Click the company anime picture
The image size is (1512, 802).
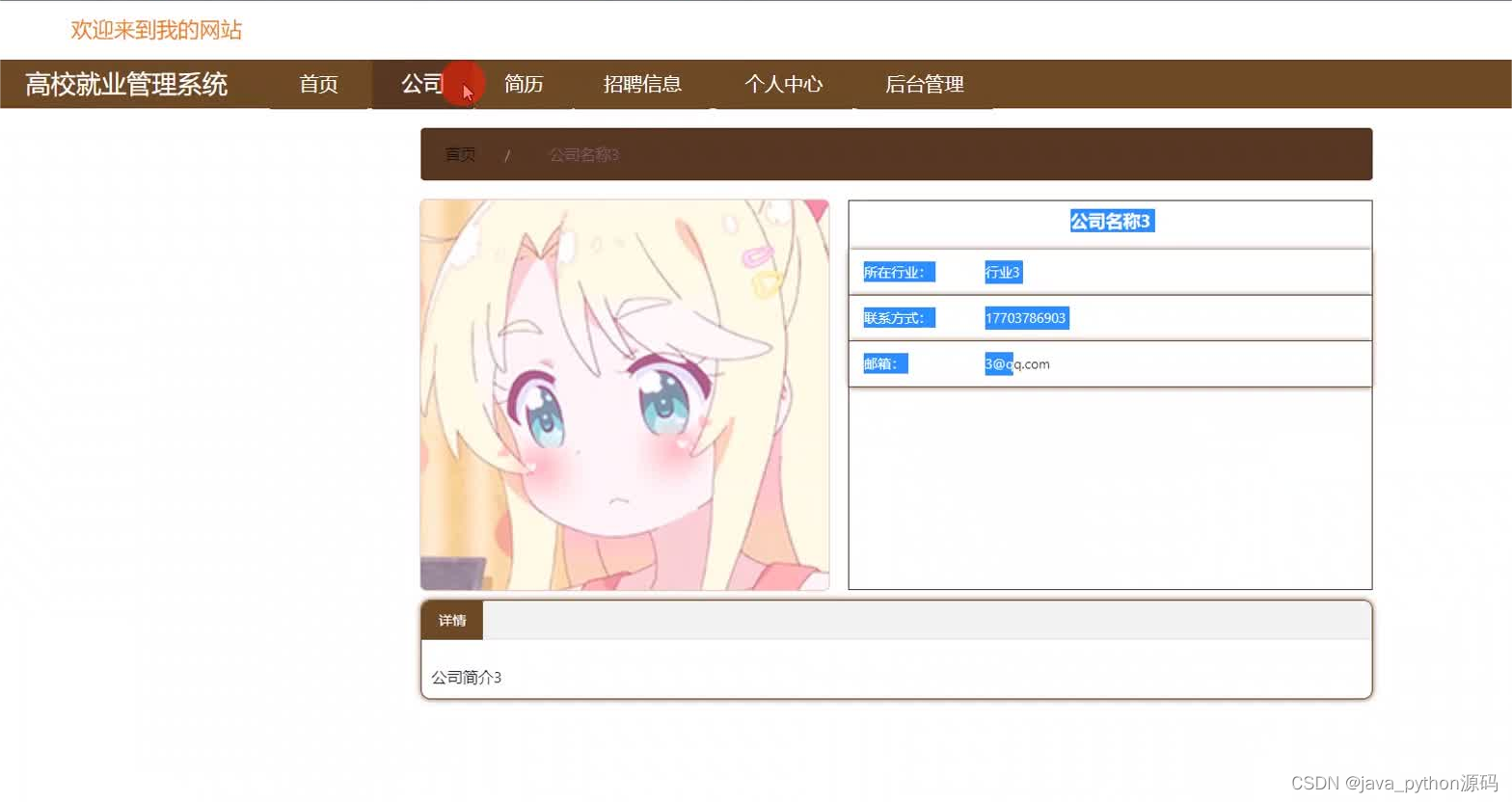coord(625,394)
